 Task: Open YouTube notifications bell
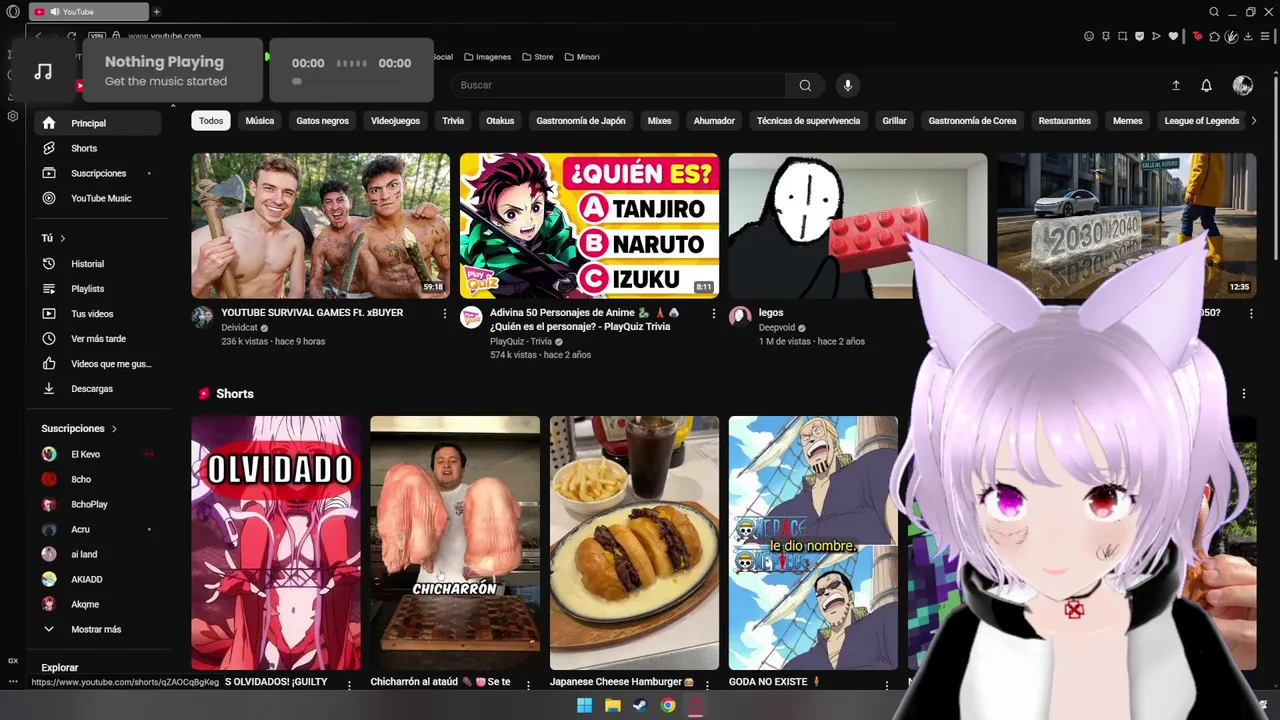click(x=1206, y=86)
